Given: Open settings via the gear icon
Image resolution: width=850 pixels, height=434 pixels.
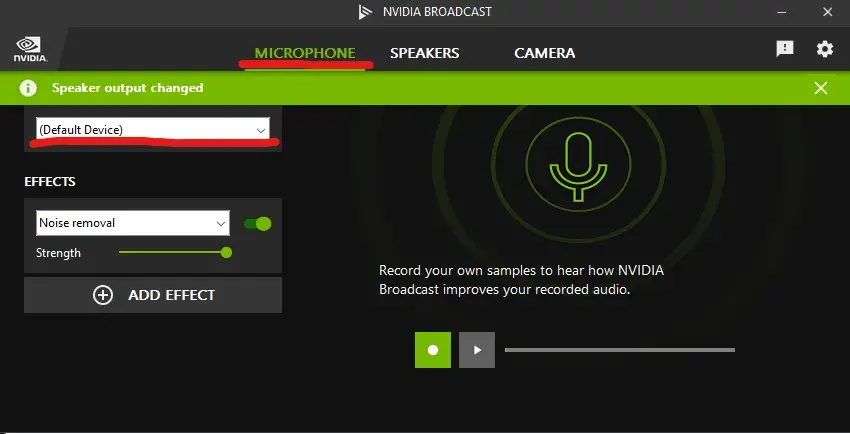Looking at the screenshot, I should [x=824, y=49].
